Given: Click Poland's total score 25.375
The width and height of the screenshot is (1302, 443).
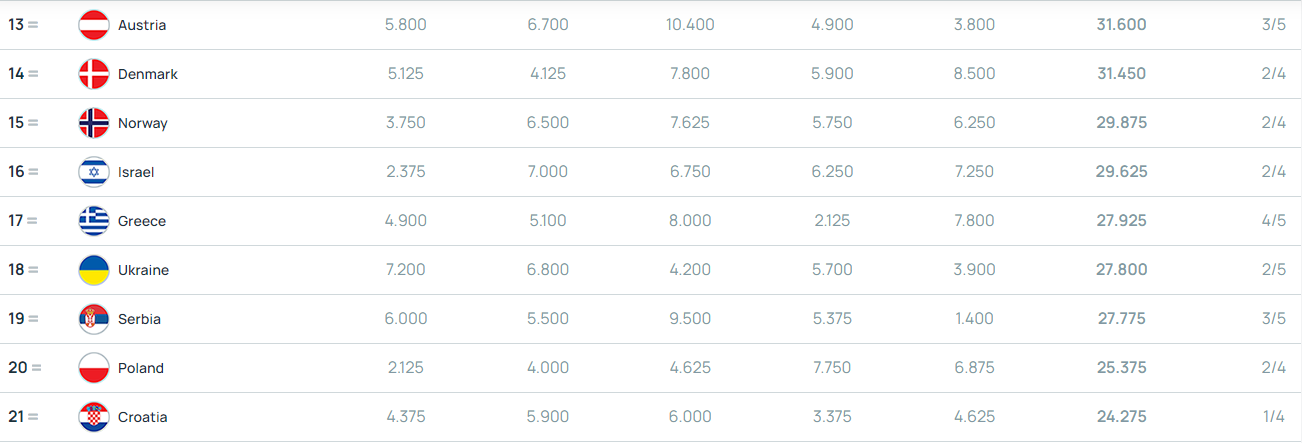Looking at the screenshot, I should pos(1121,368).
